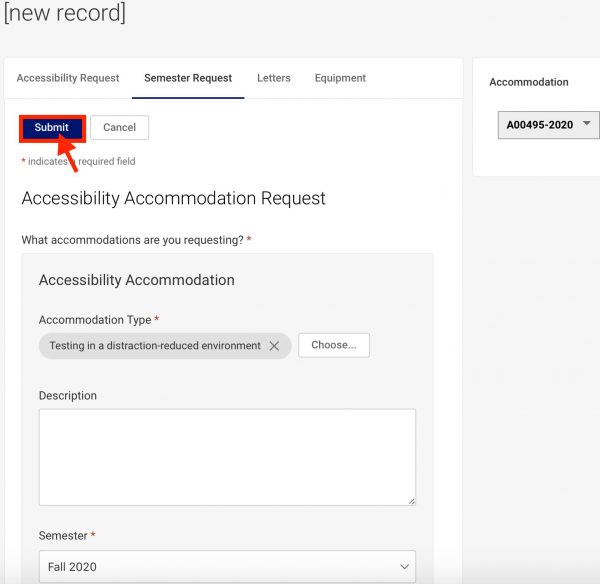The height and width of the screenshot is (584, 600).
Task: Click inside the Description text area
Action: coord(227,457)
